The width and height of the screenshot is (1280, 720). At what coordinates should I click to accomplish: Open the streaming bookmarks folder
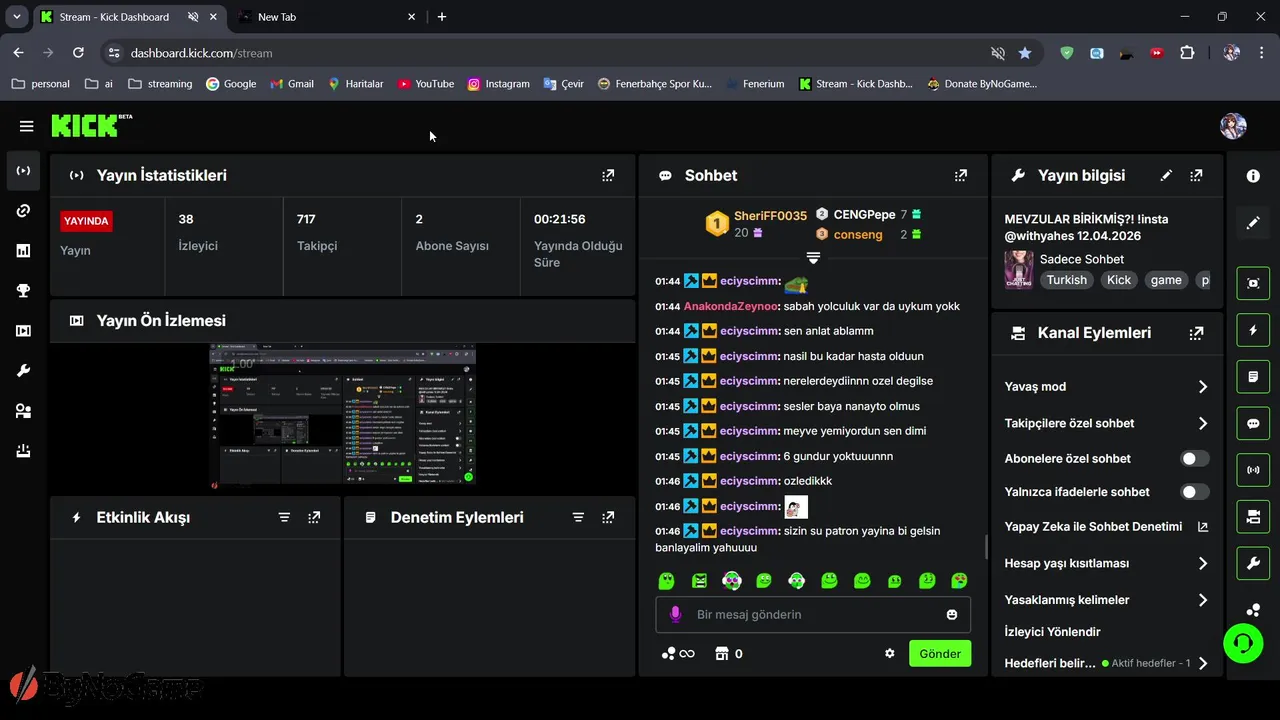(x=160, y=84)
